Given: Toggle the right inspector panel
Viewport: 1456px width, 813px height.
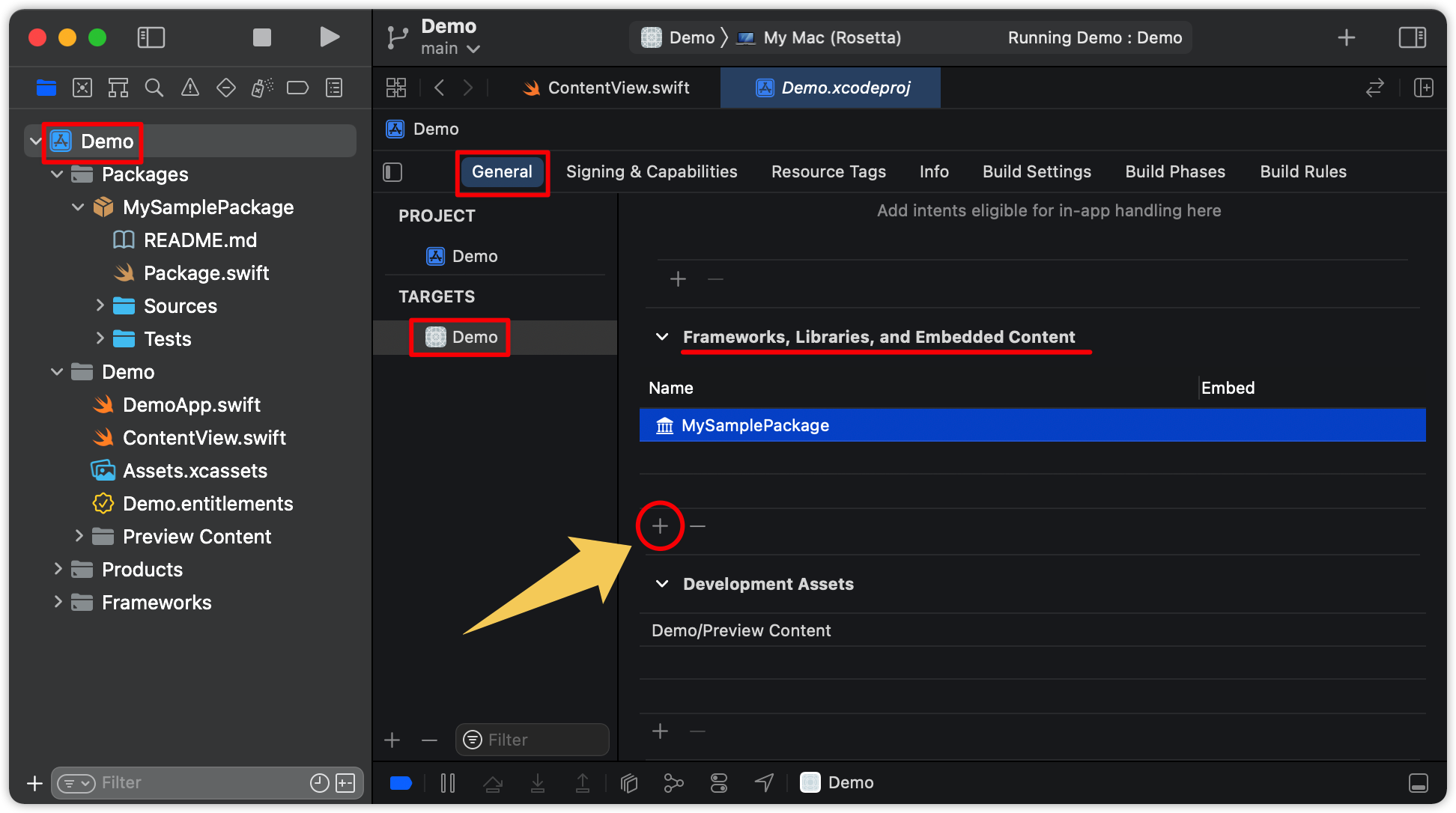Looking at the screenshot, I should click(x=1412, y=37).
